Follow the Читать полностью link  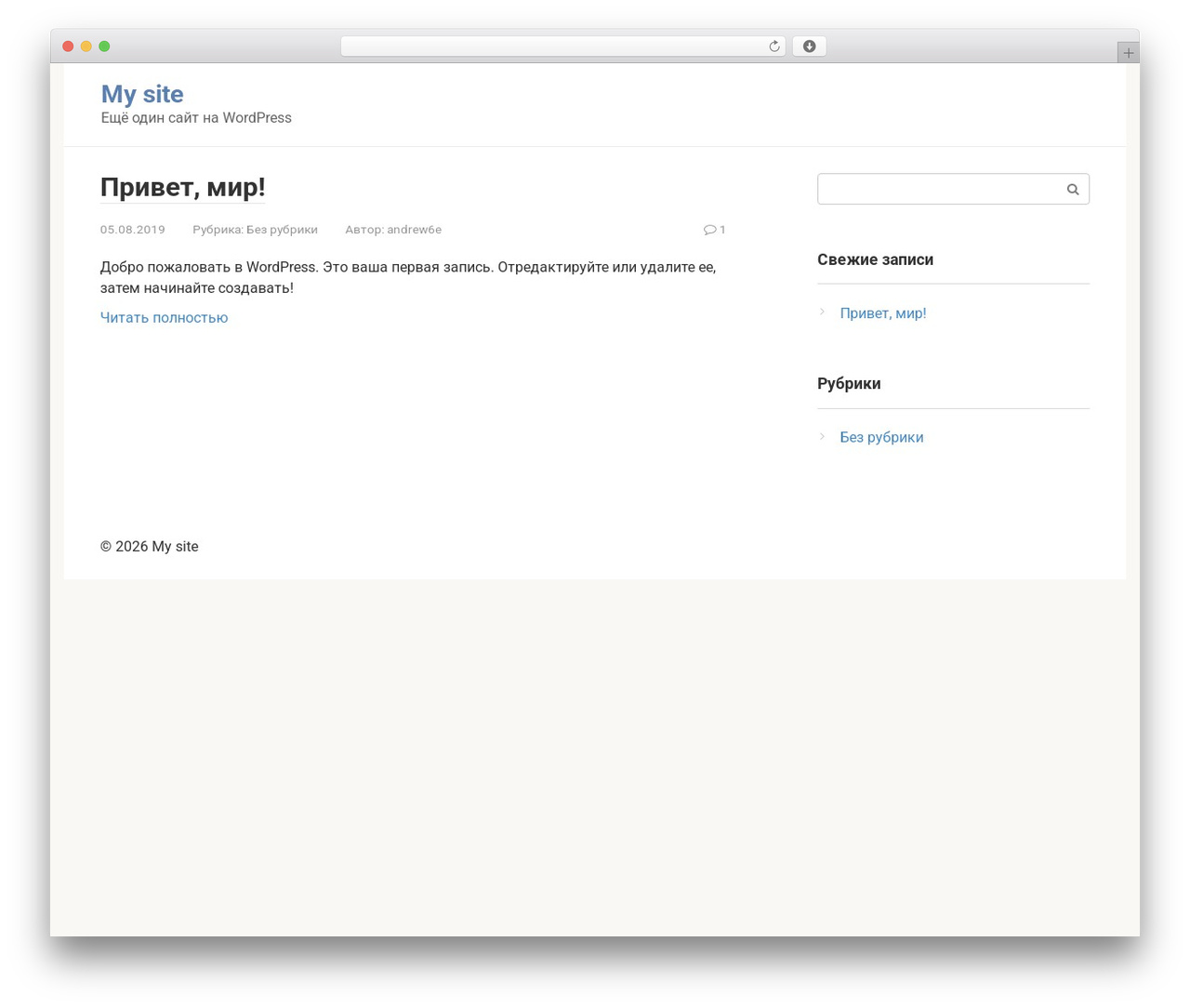(164, 317)
